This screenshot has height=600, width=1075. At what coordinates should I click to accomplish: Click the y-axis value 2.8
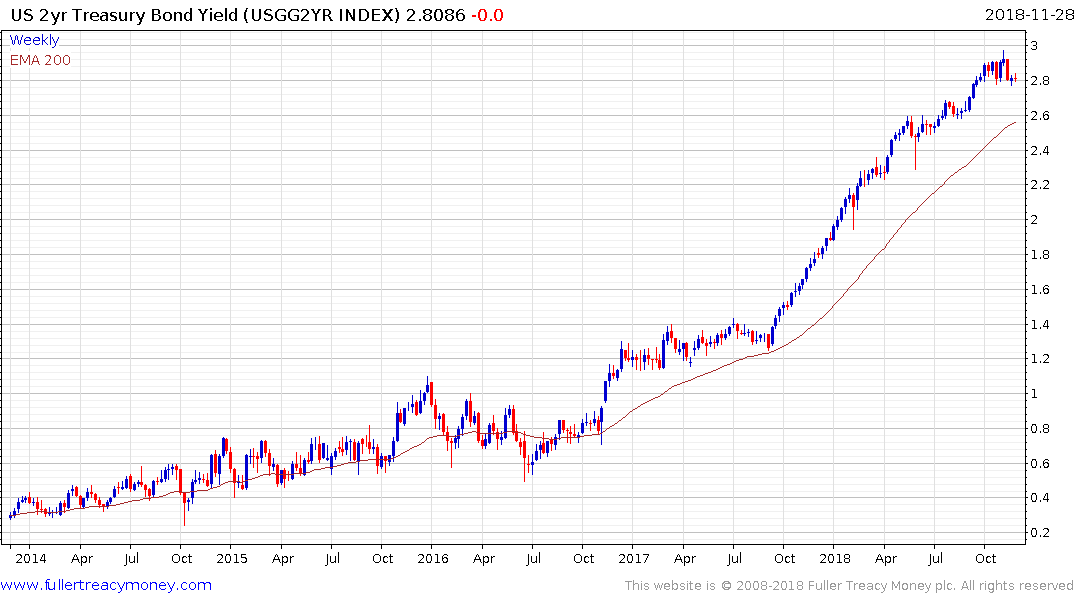pos(1039,81)
